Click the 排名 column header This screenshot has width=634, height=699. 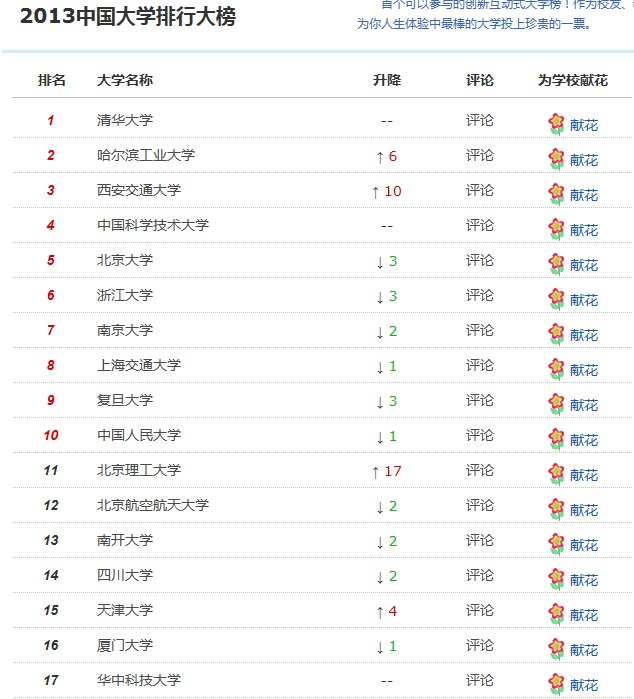(x=52, y=80)
